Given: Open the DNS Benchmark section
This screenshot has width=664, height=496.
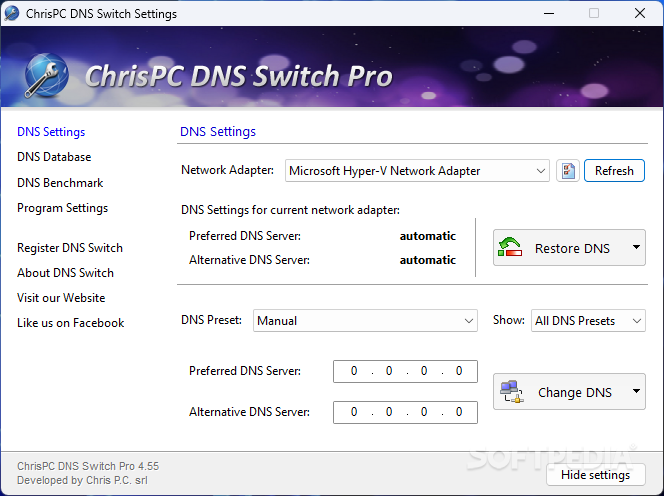Looking at the screenshot, I should (x=60, y=183).
